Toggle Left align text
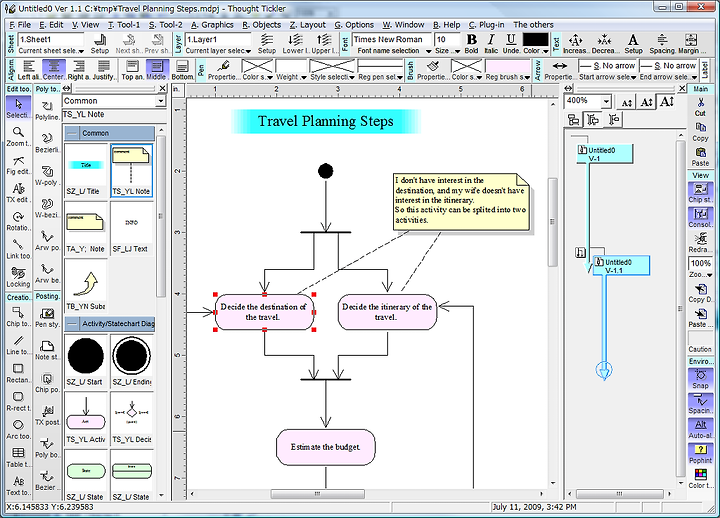 tap(29, 70)
